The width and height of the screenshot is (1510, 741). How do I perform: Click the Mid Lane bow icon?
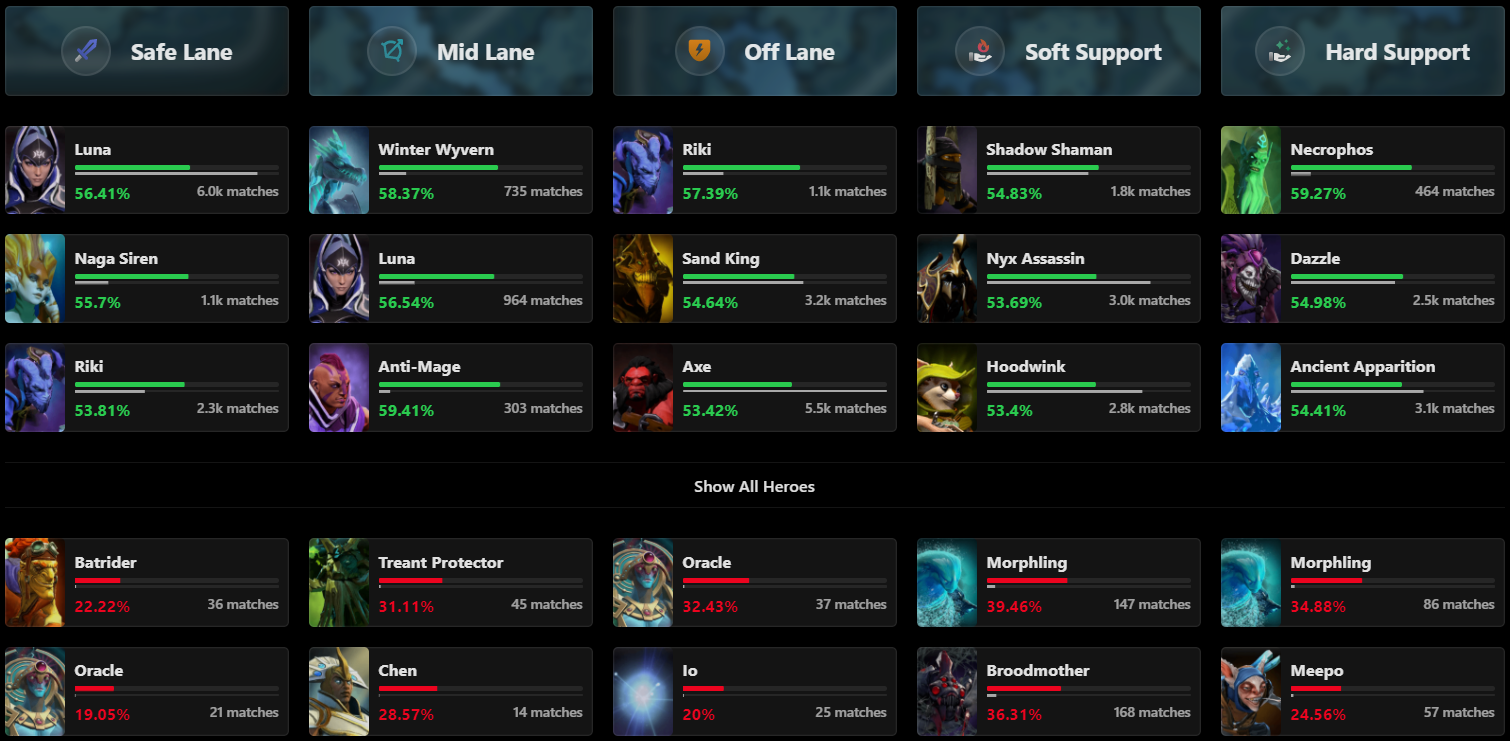pos(392,51)
